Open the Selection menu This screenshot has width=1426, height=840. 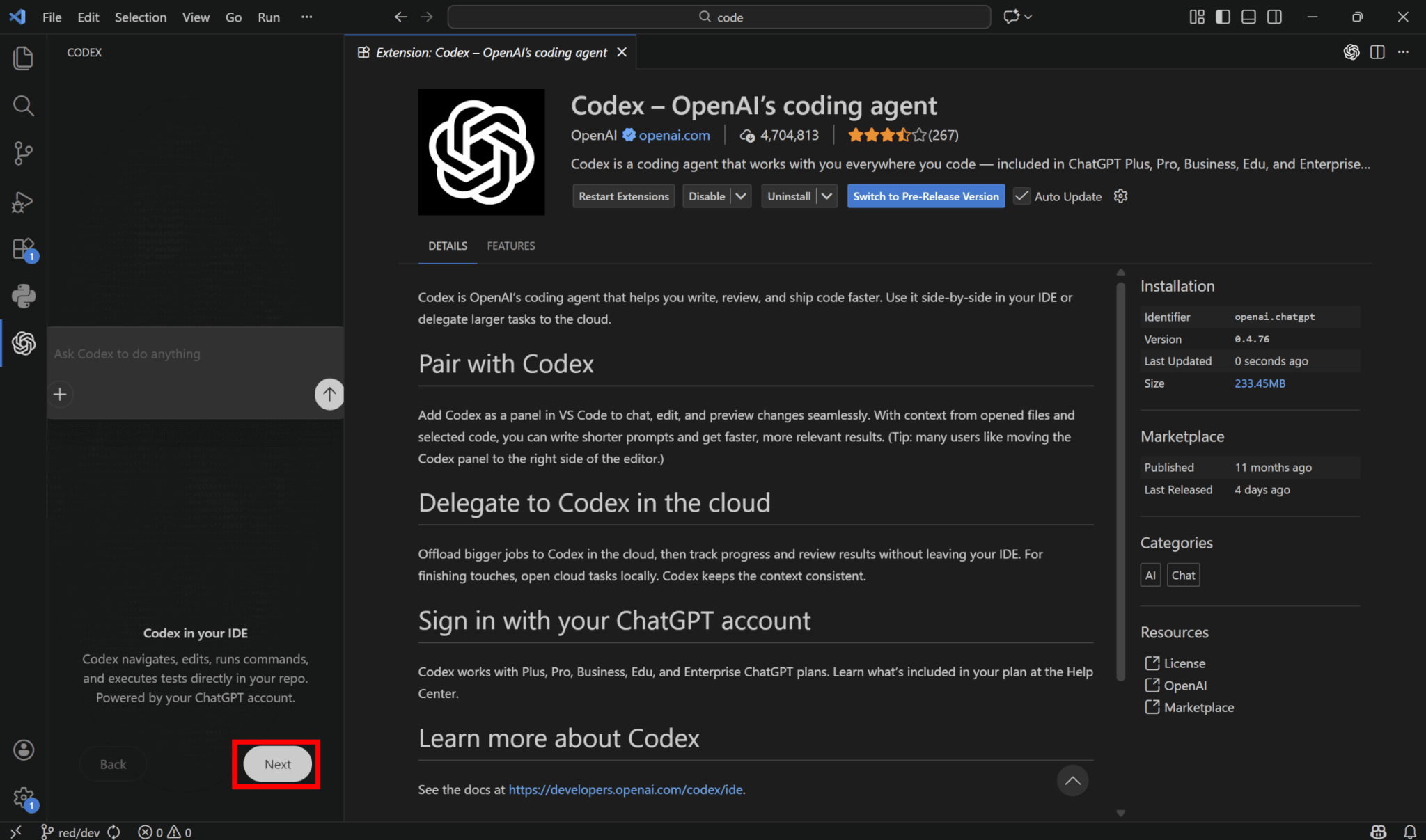140,17
